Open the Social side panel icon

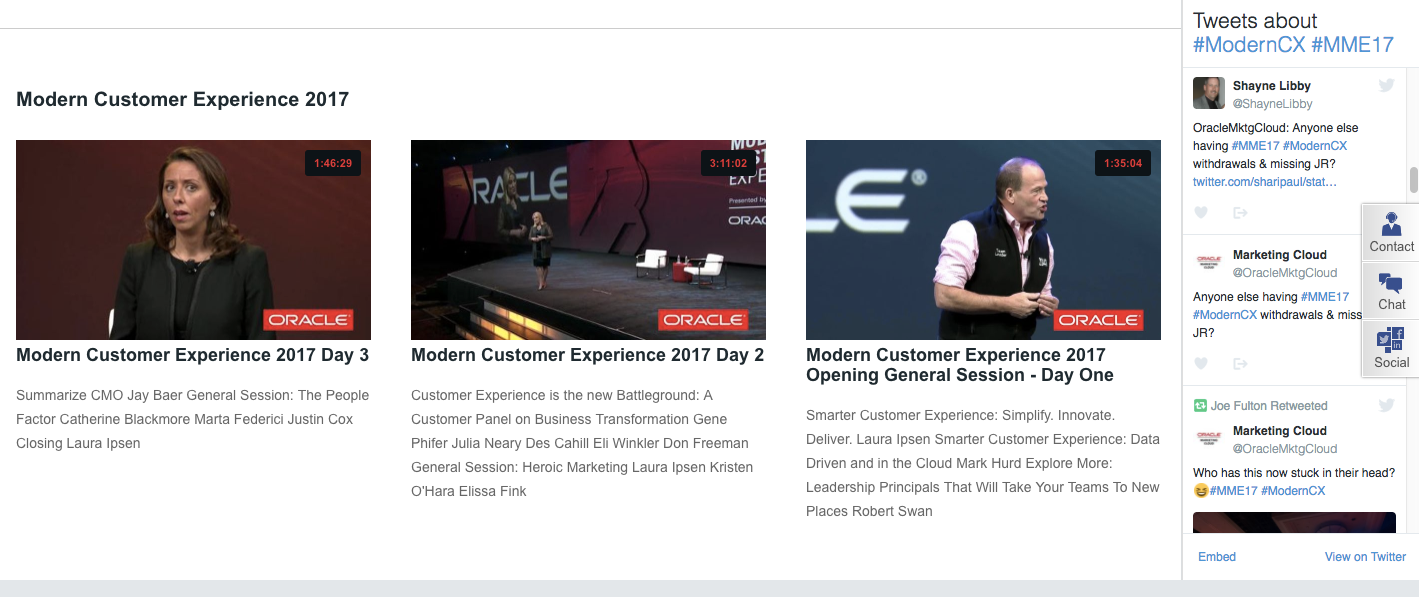1391,348
